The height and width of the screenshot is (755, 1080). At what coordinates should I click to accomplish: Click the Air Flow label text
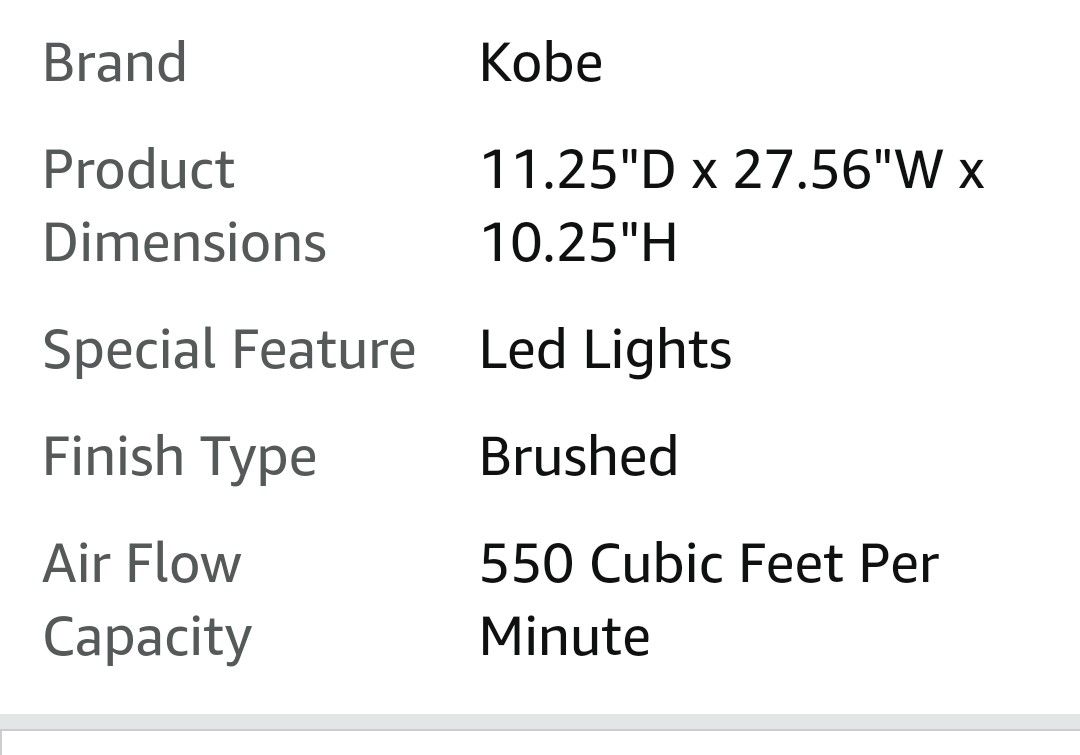pos(142,563)
